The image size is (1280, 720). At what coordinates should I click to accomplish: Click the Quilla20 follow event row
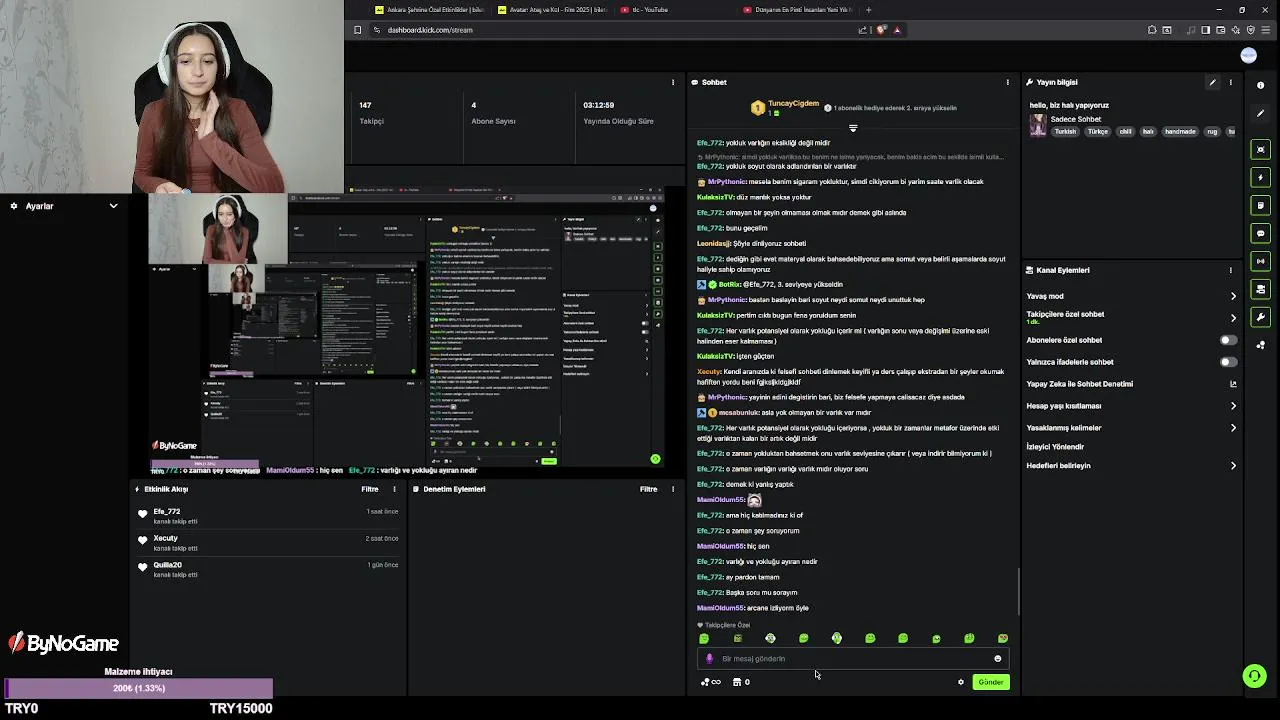pos(269,570)
